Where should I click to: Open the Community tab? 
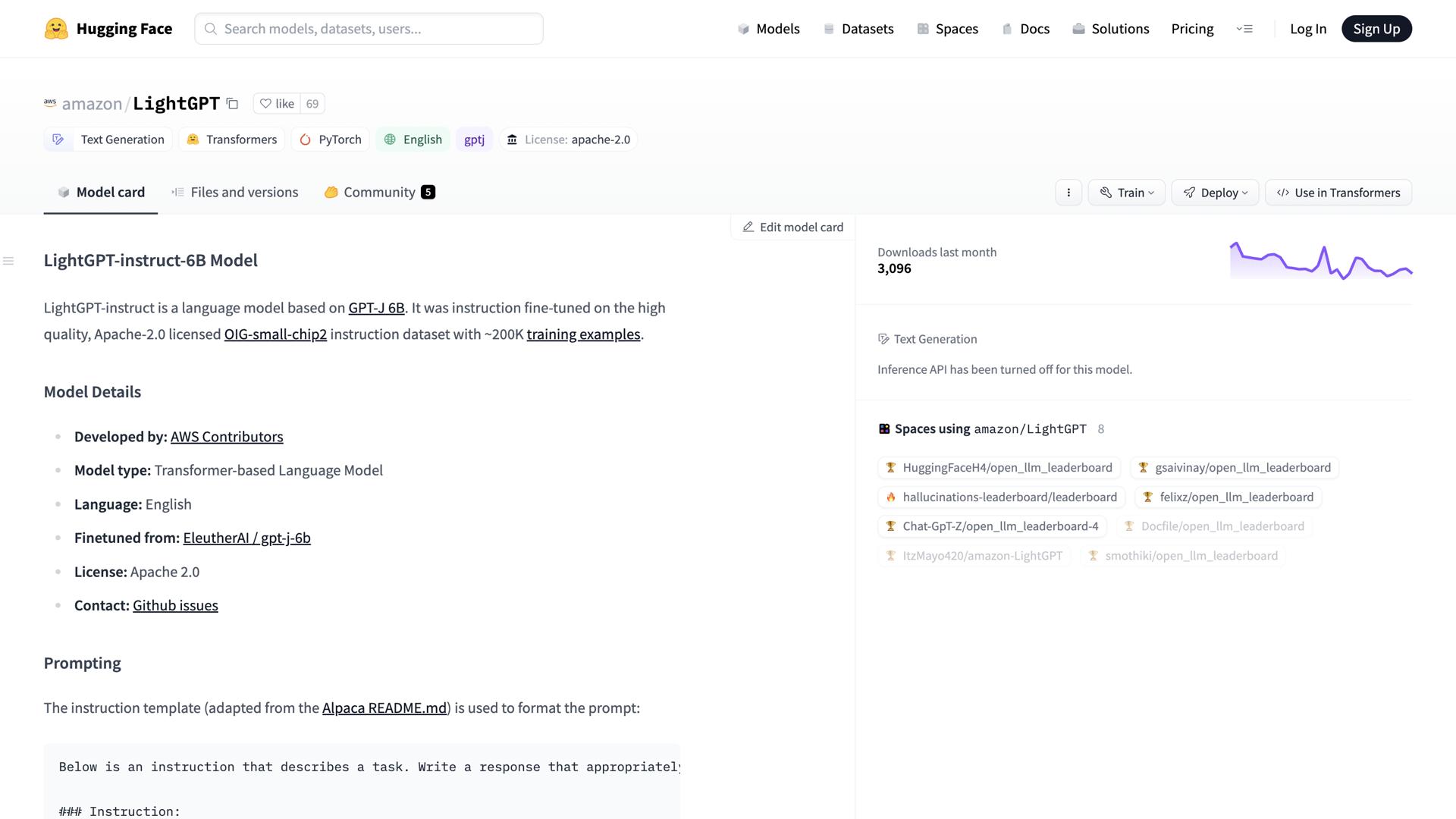(x=379, y=192)
